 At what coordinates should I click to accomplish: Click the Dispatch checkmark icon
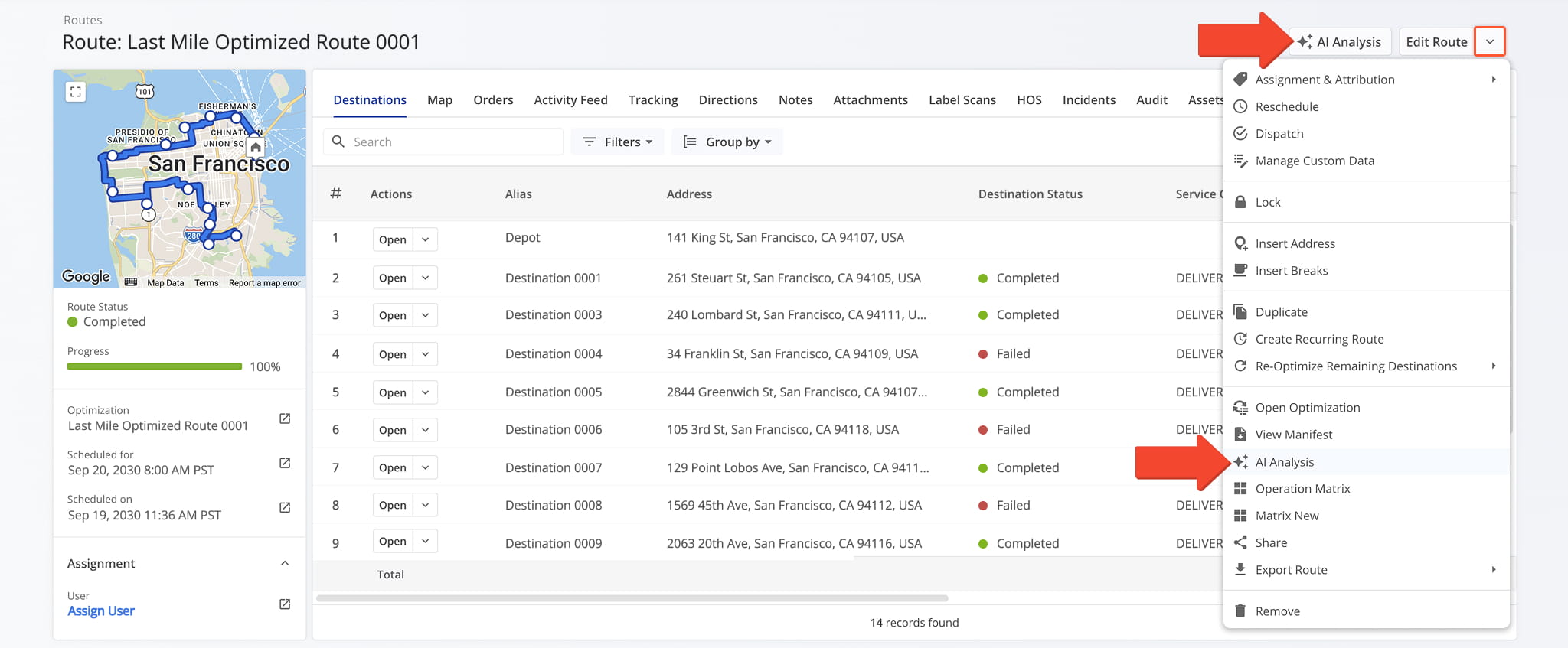[x=1240, y=133]
